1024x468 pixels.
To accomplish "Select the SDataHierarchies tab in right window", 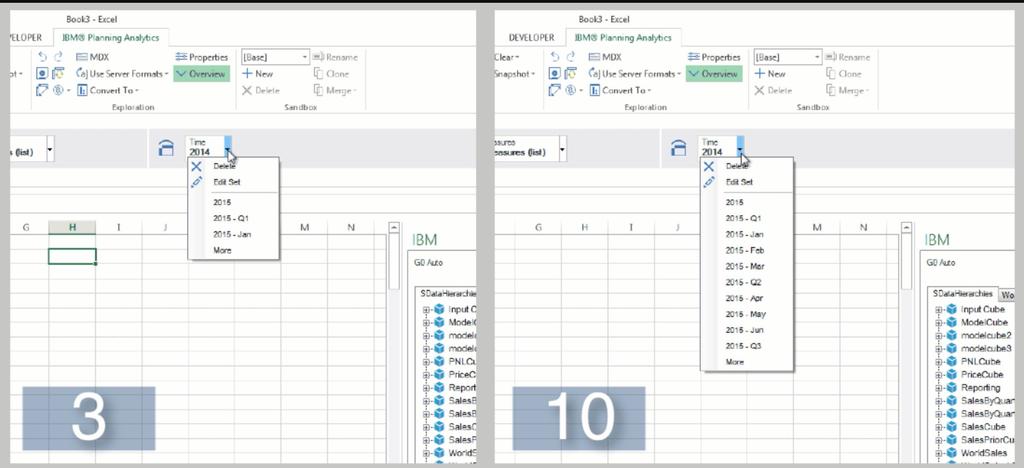I will (x=963, y=294).
